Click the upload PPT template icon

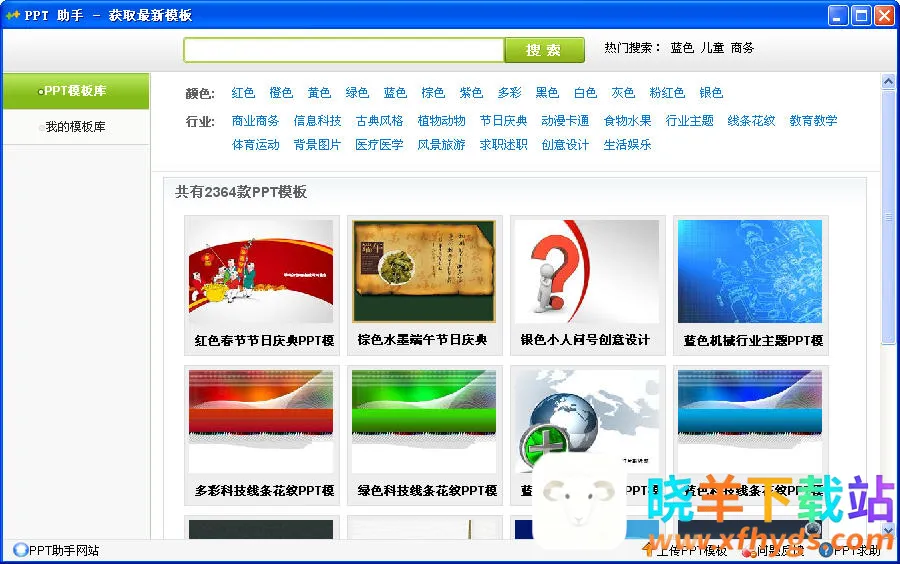point(649,550)
